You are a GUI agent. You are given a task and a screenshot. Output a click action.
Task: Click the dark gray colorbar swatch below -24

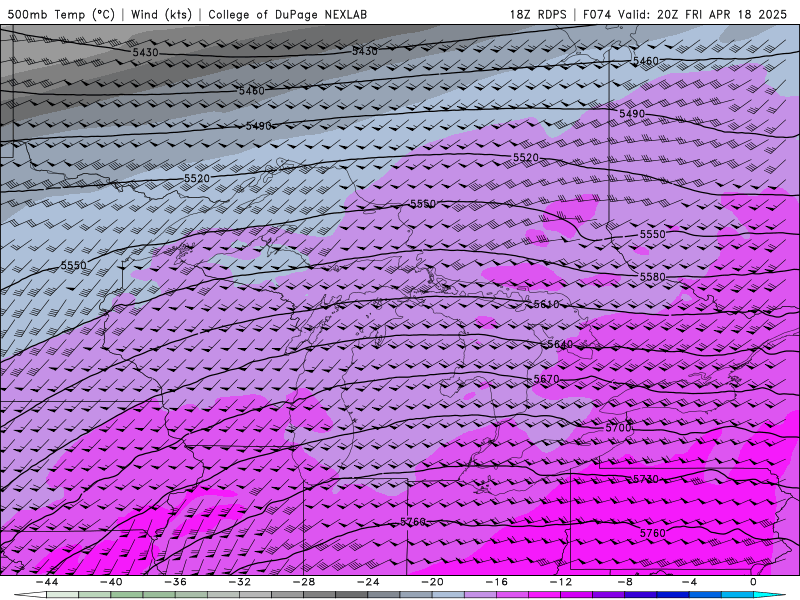point(352,595)
